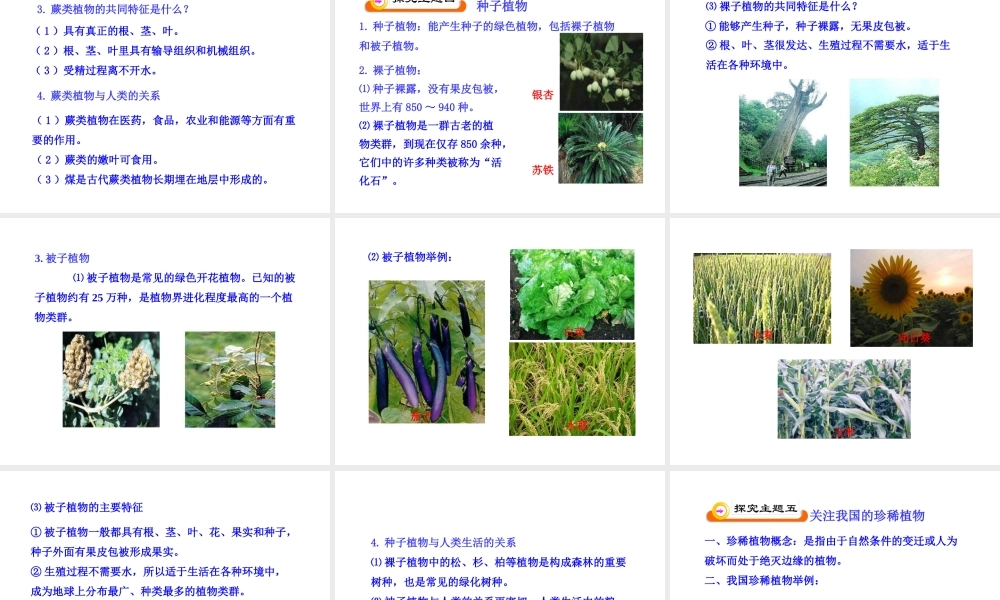Select '① 能够产生种子，种子裸露，无果皮包被。'
Image resolution: width=1000 pixels, height=600 pixels.
810,26
